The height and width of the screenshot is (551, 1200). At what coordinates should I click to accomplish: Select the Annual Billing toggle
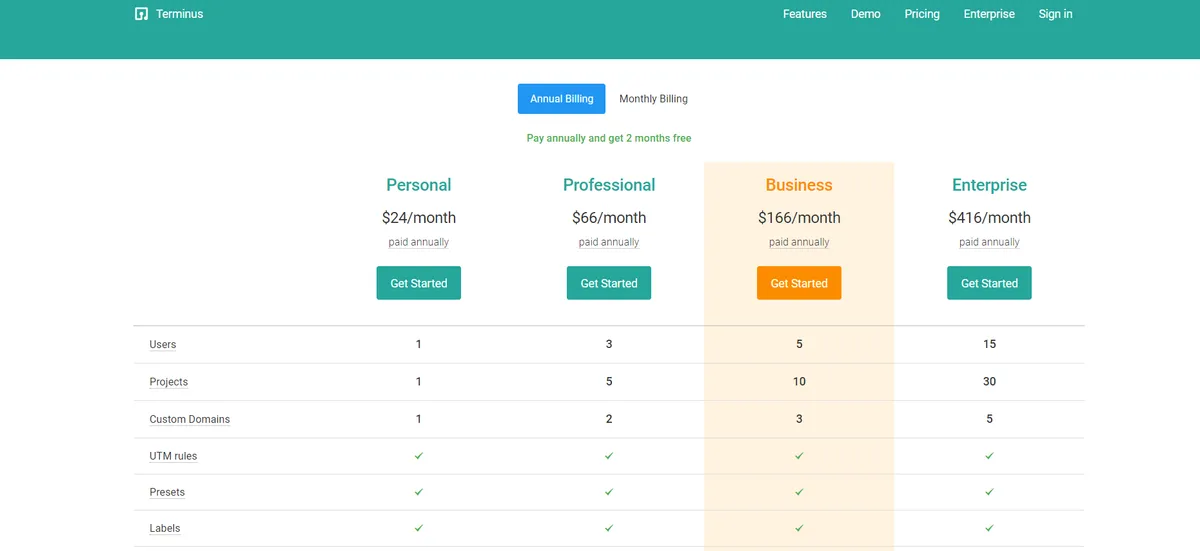click(561, 99)
